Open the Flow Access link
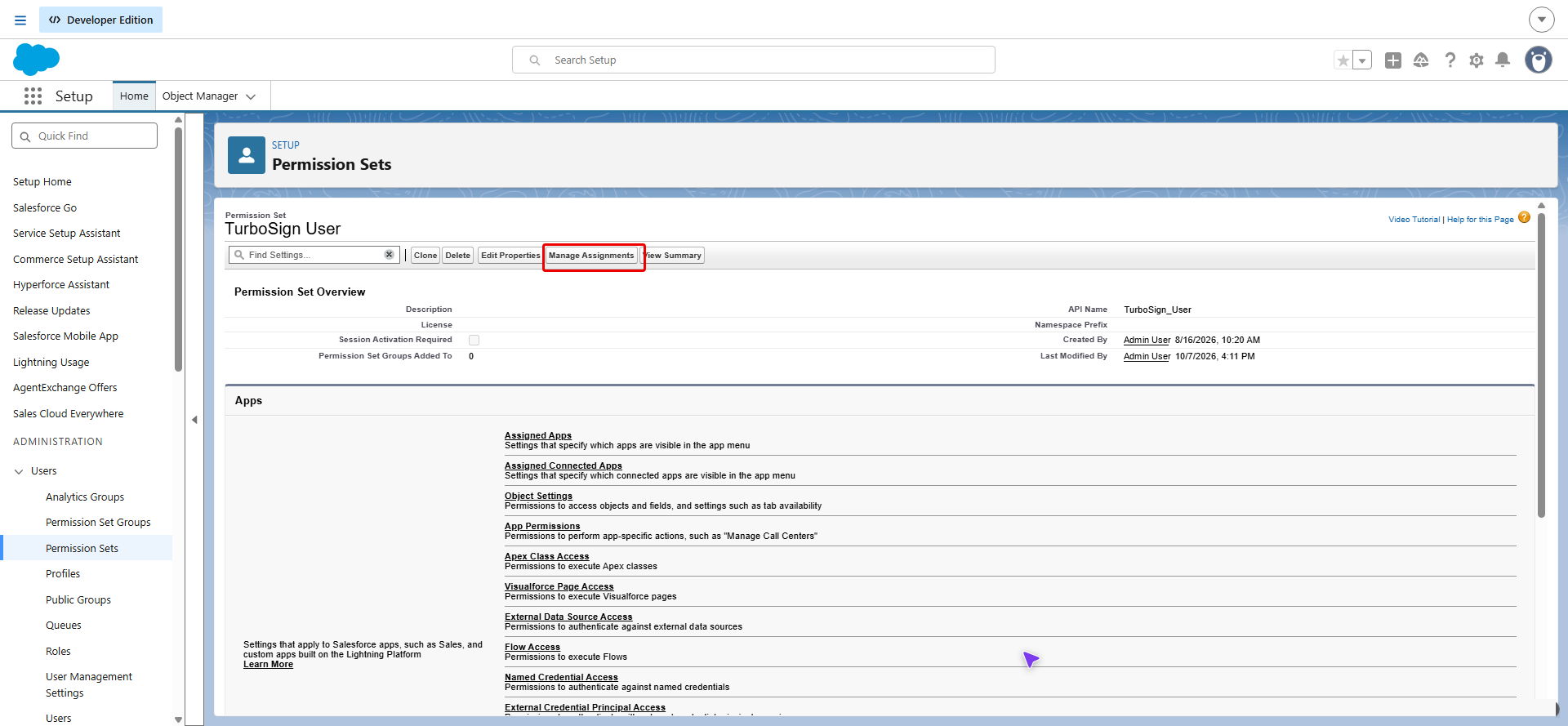The width and height of the screenshot is (1568, 726). (532, 647)
